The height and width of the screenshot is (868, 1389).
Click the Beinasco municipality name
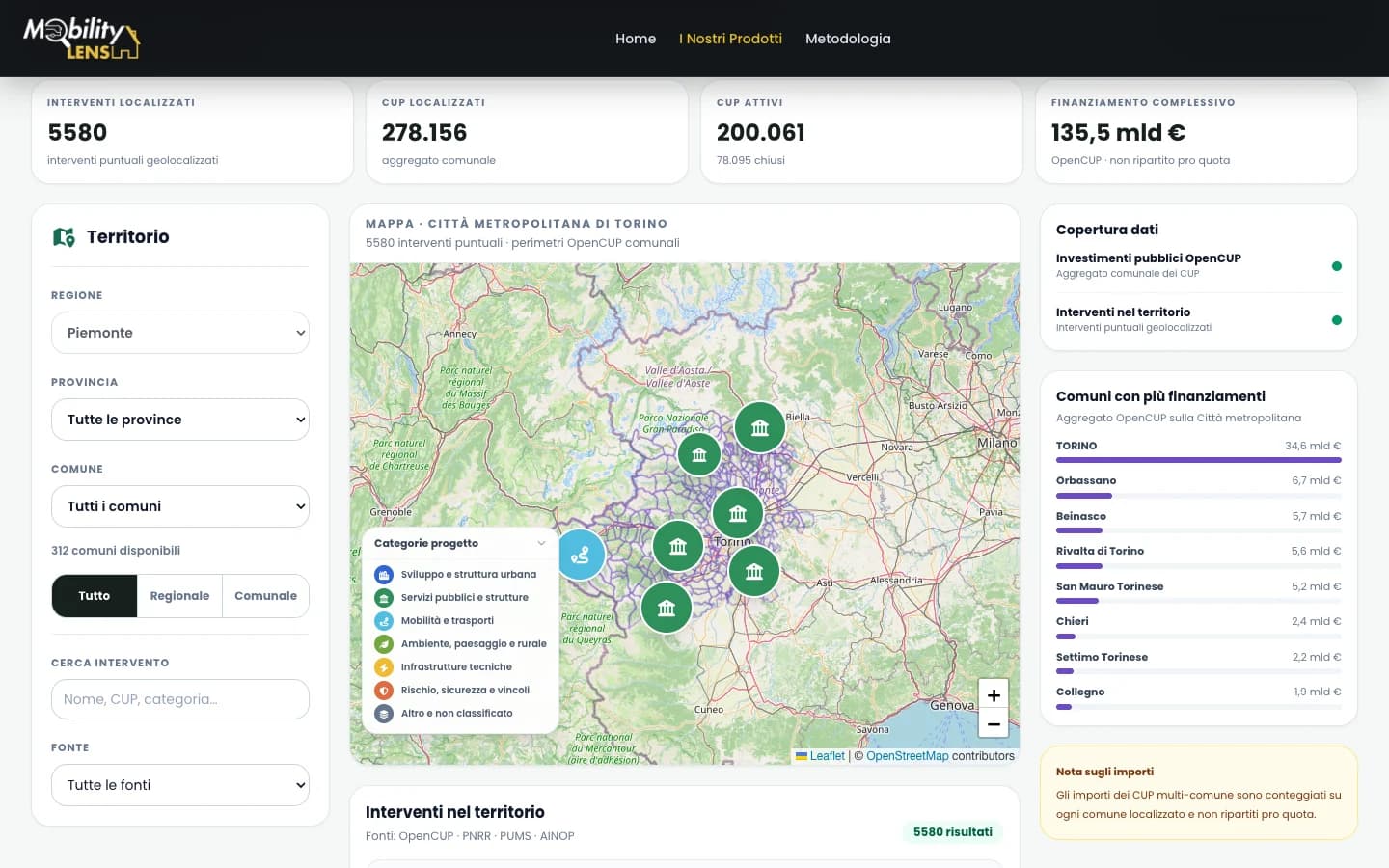[1081, 516]
